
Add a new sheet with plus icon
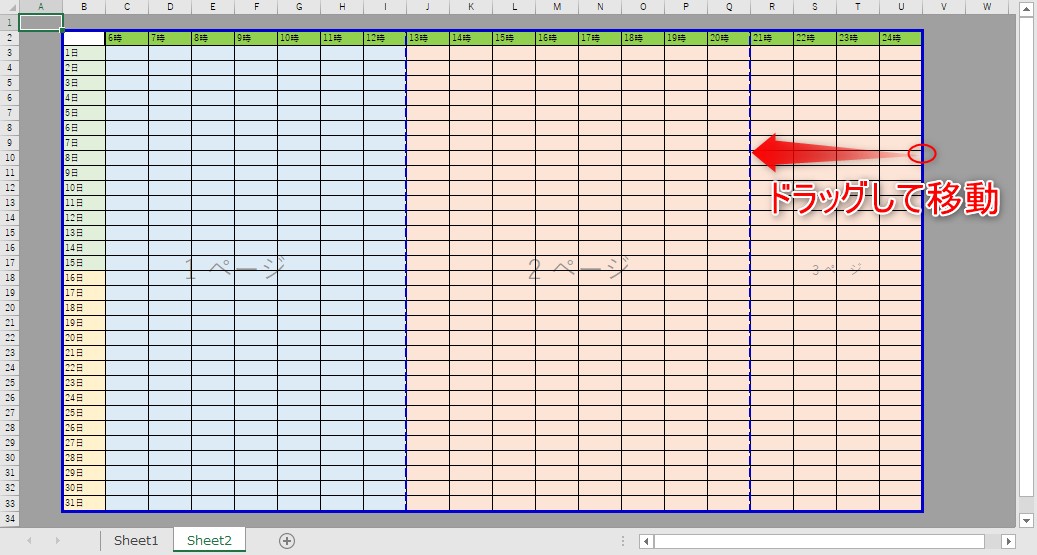click(287, 541)
